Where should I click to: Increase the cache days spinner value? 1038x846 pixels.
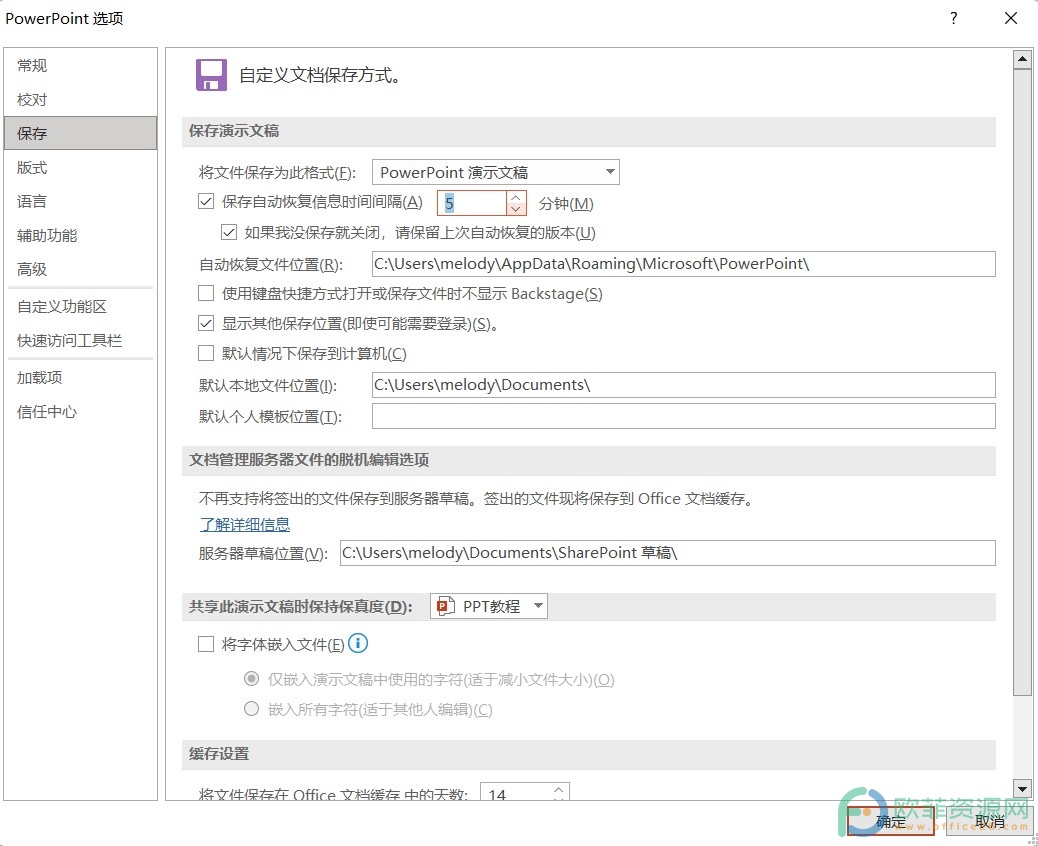point(559,789)
